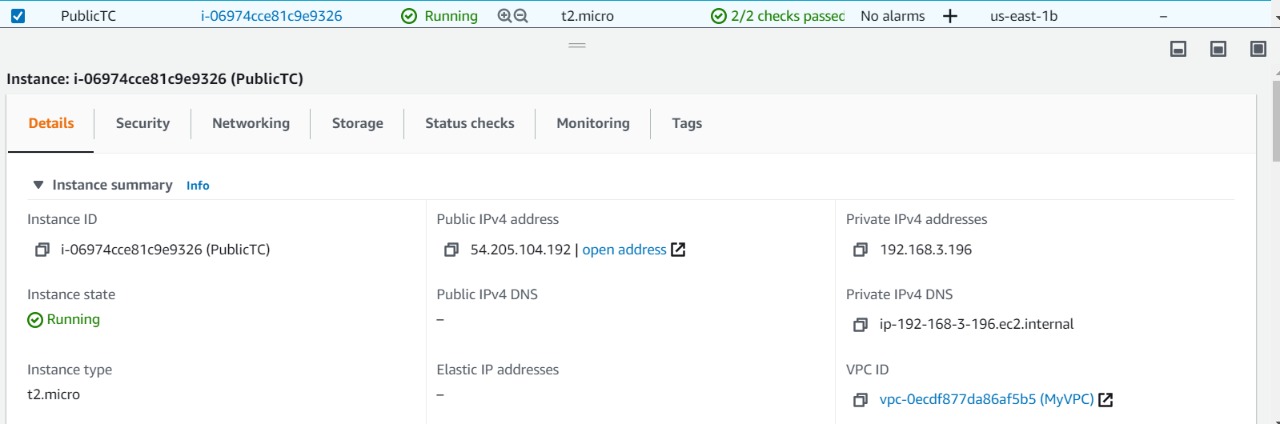Click the external link icon beside open address
1280x424 pixels.
coord(678,250)
